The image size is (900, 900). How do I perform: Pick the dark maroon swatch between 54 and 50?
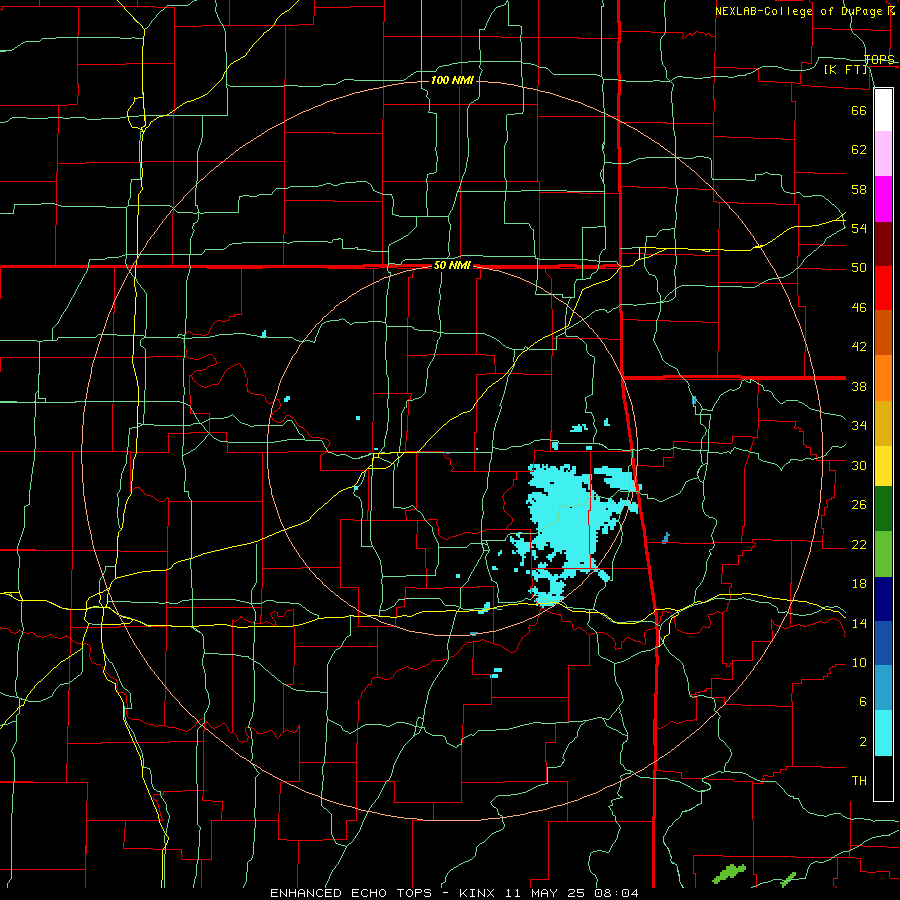[x=883, y=244]
